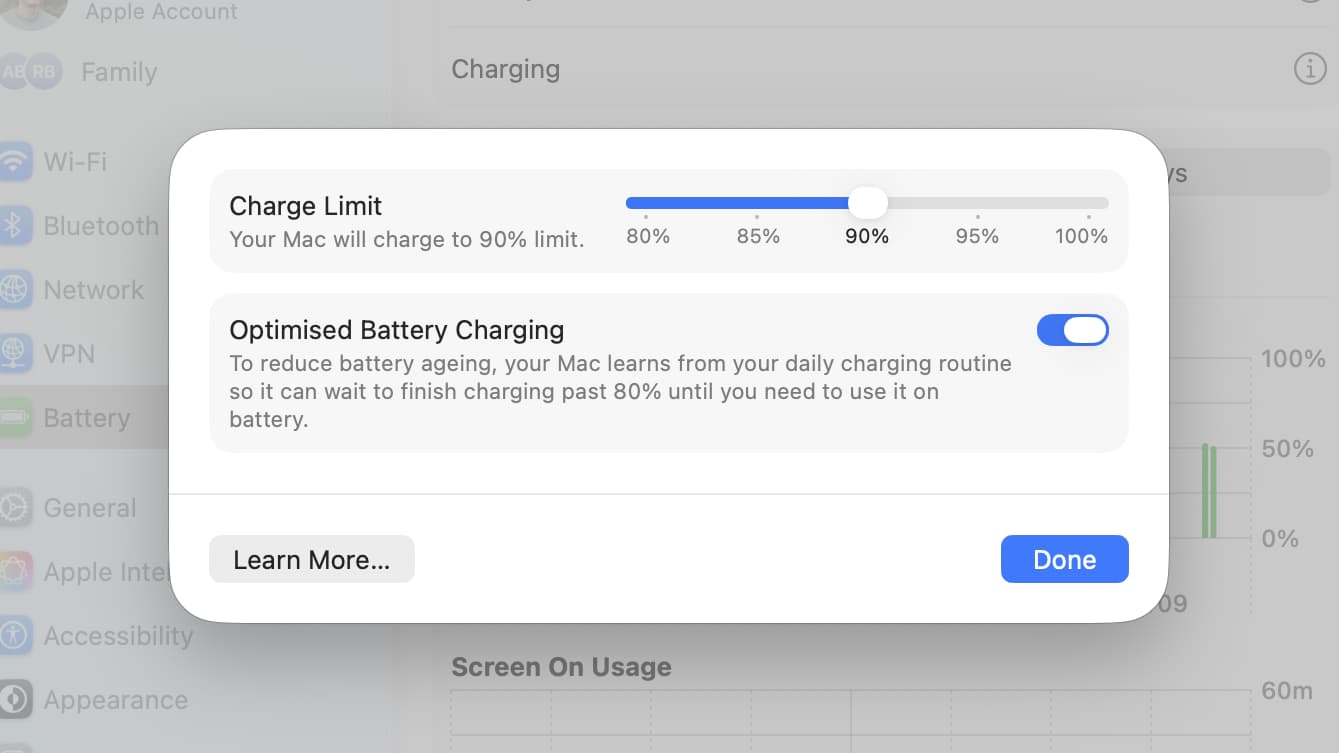
Task: Open VPN settings
Action: click(71, 353)
